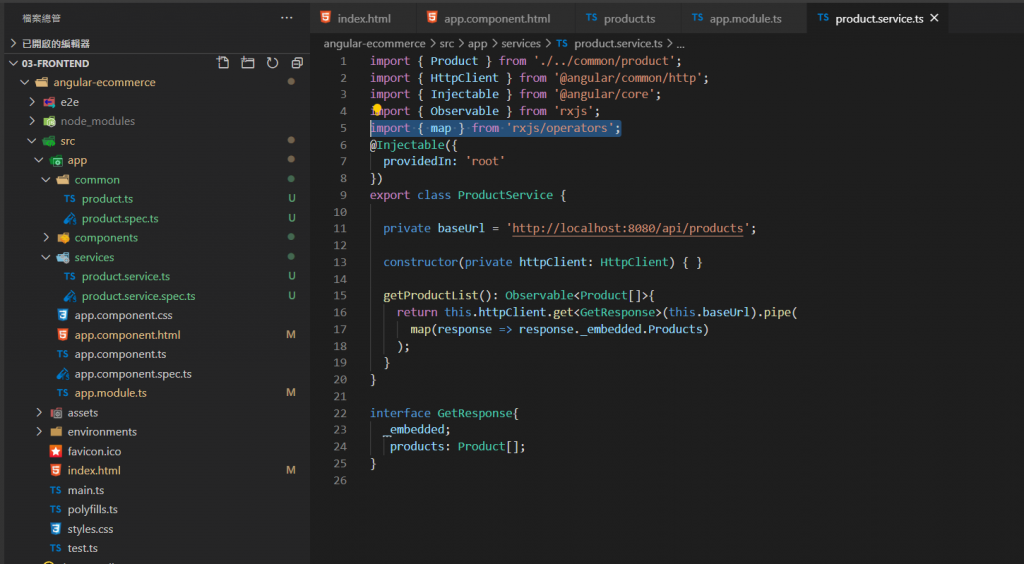Open the explorer more actions ellipsis
This screenshot has height=564, width=1024.
coord(287,18)
